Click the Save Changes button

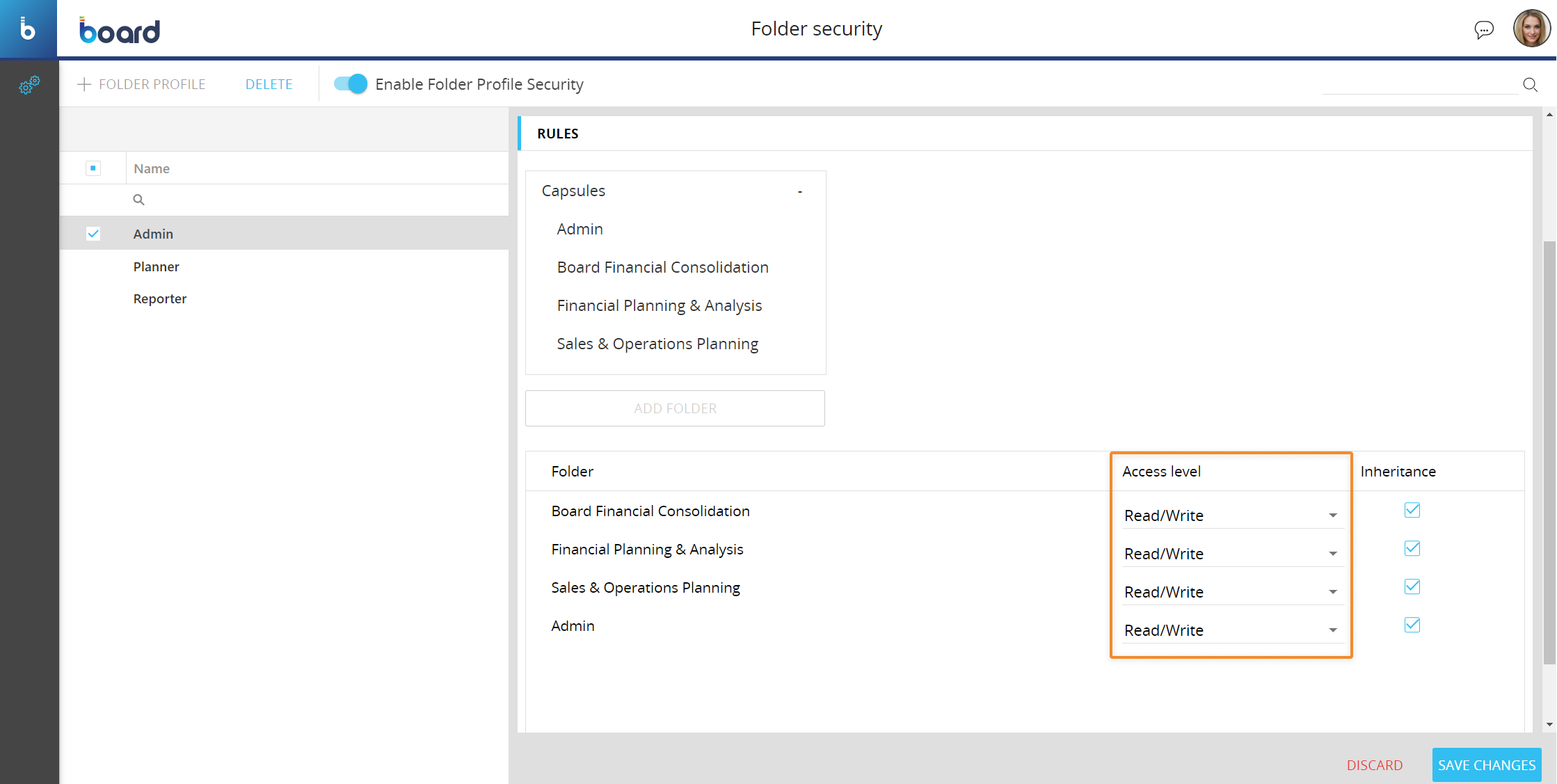[x=1486, y=765]
